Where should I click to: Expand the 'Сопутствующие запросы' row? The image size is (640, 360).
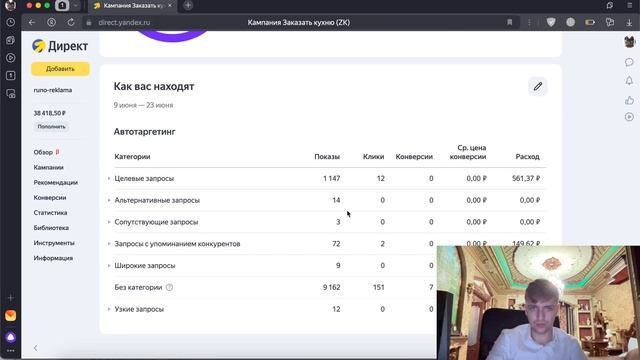click(109, 222)
